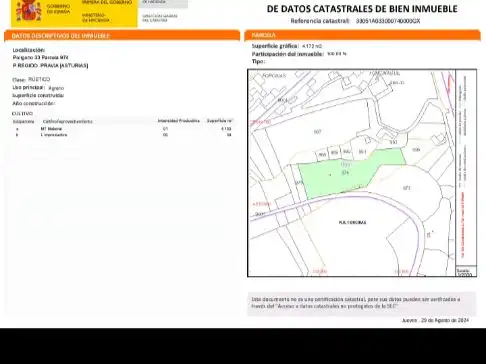The width and height of the screenshot is (486, 364).
Task: Select the 'MT Matorral' crop row
Action: [122, 129]
